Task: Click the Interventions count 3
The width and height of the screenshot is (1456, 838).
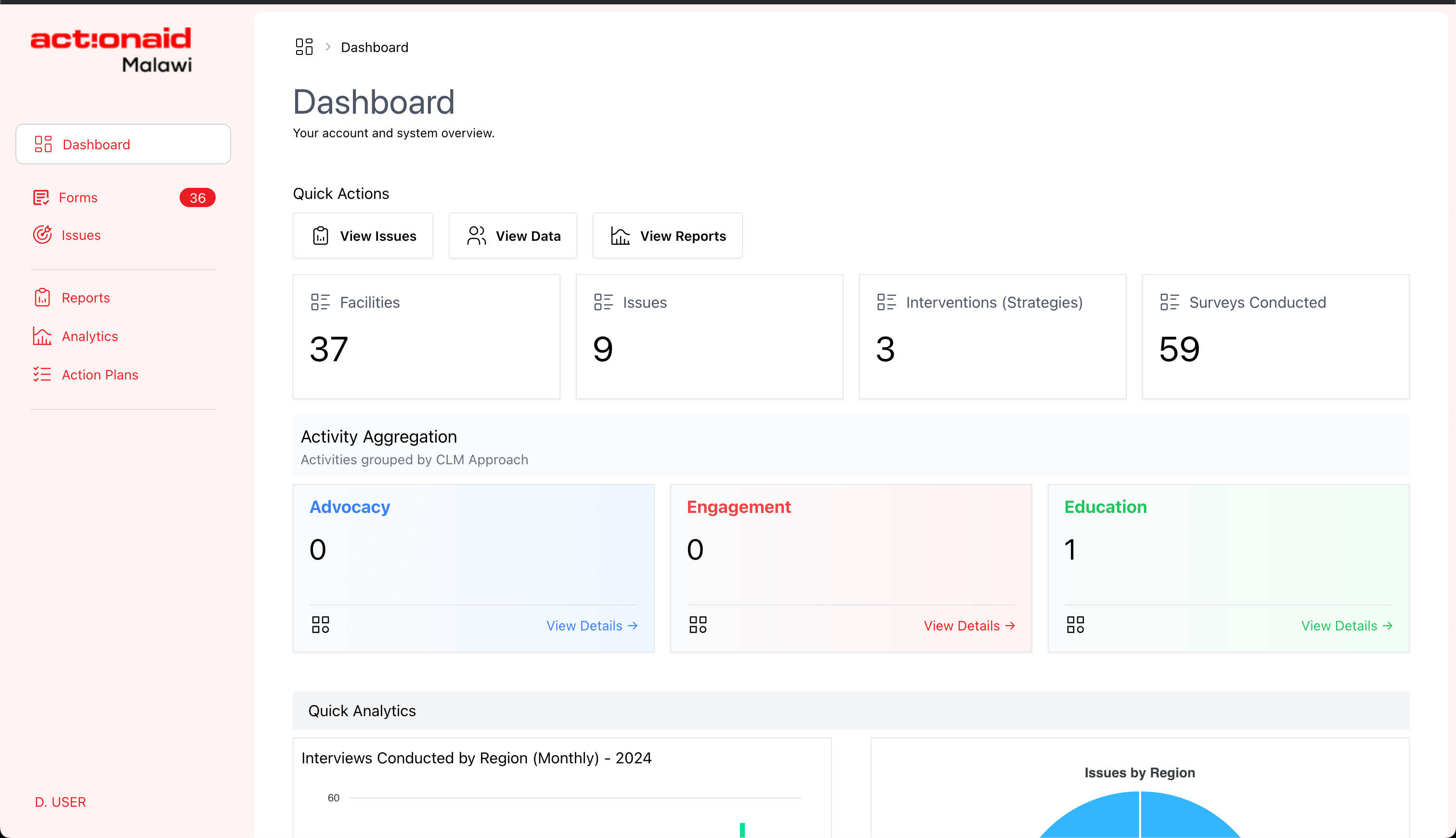Action: point(885,349)
